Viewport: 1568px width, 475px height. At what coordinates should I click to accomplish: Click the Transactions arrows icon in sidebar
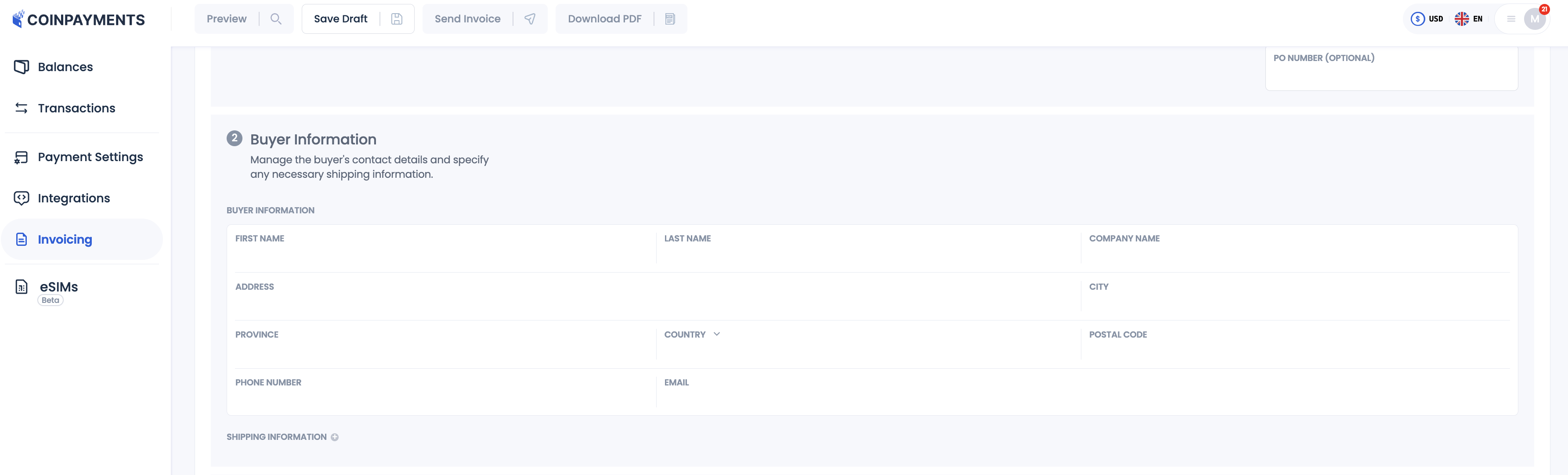point(22,108)
